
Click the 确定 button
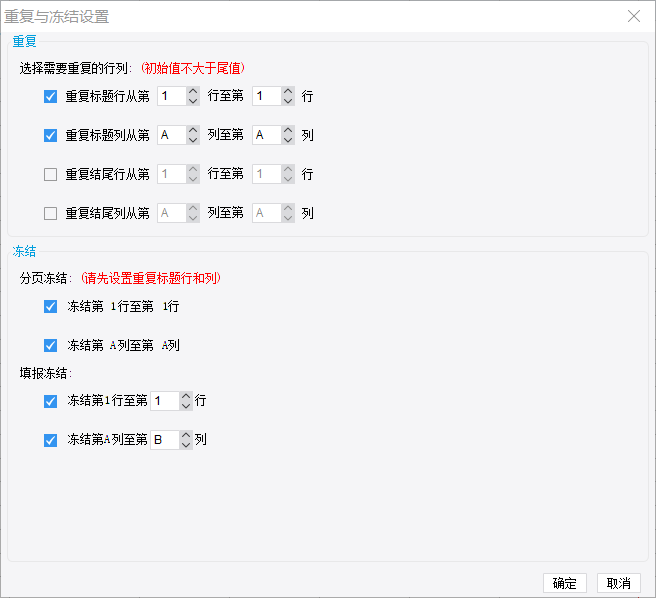[565, 583]
